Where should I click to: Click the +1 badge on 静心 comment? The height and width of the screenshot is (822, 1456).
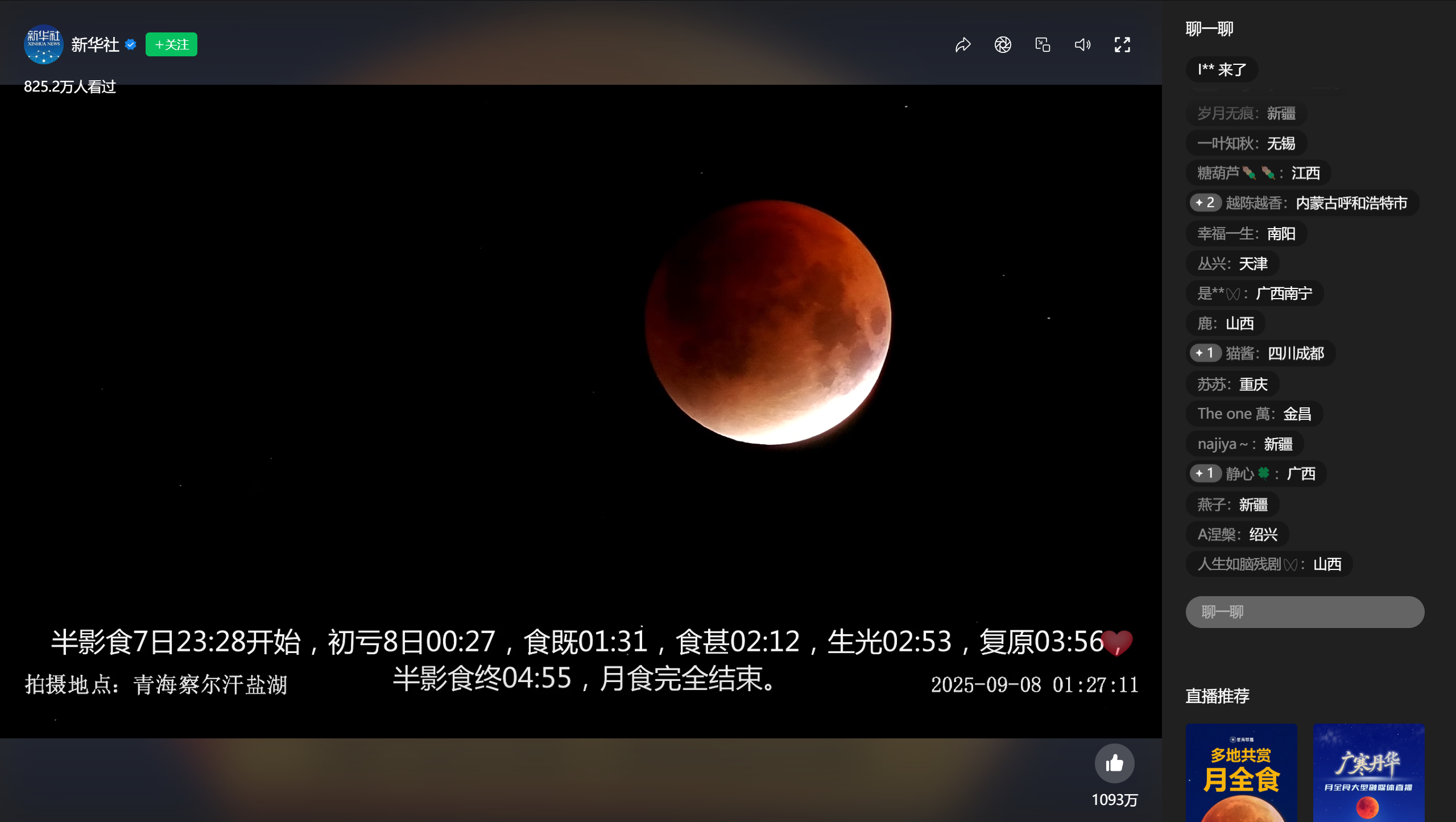click(1205, 473)
